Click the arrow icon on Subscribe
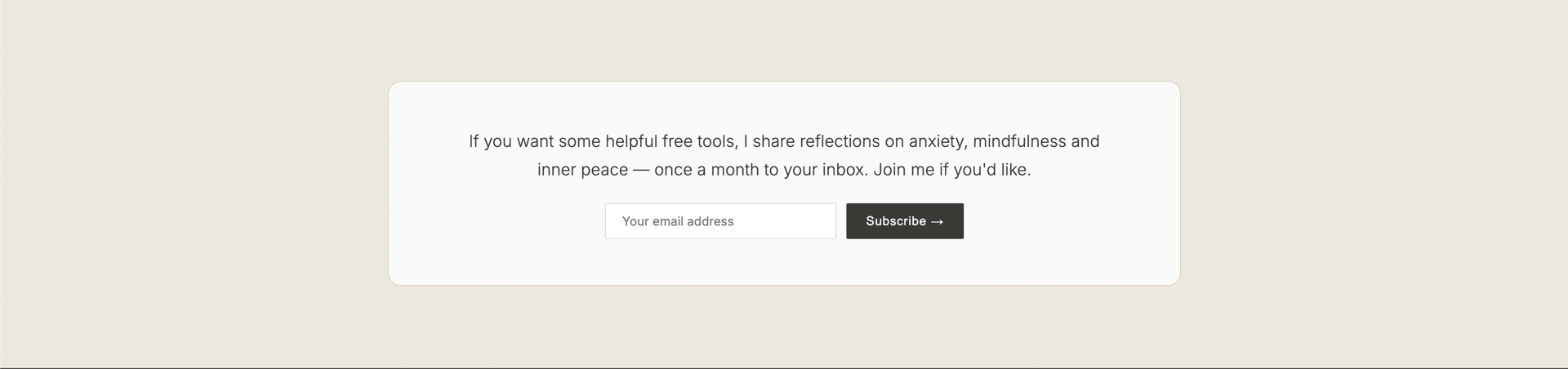Image resolution: width=1568 pixels, height=369 pixels. [x=937, y=222]
